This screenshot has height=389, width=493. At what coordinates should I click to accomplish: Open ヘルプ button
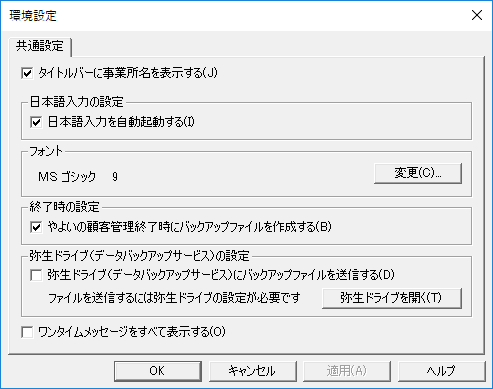(441, 371)
